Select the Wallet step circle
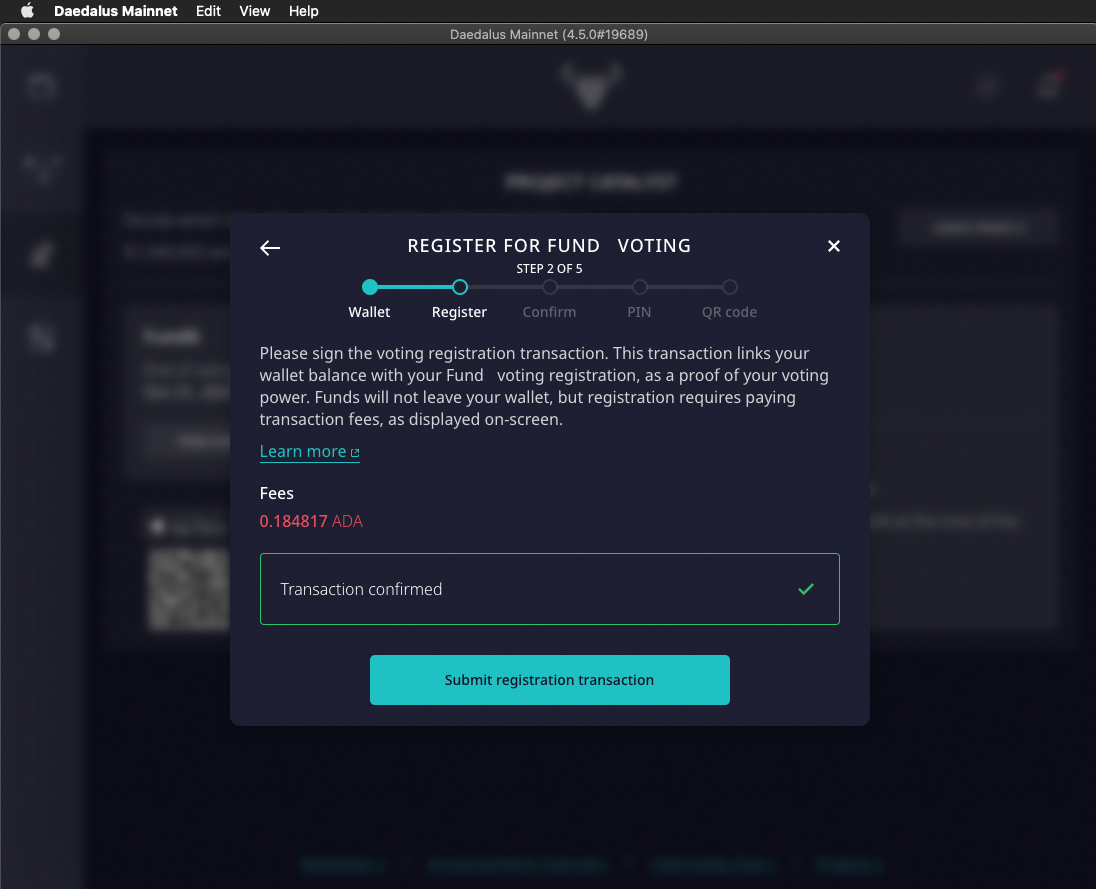 (x=370, y=287)
